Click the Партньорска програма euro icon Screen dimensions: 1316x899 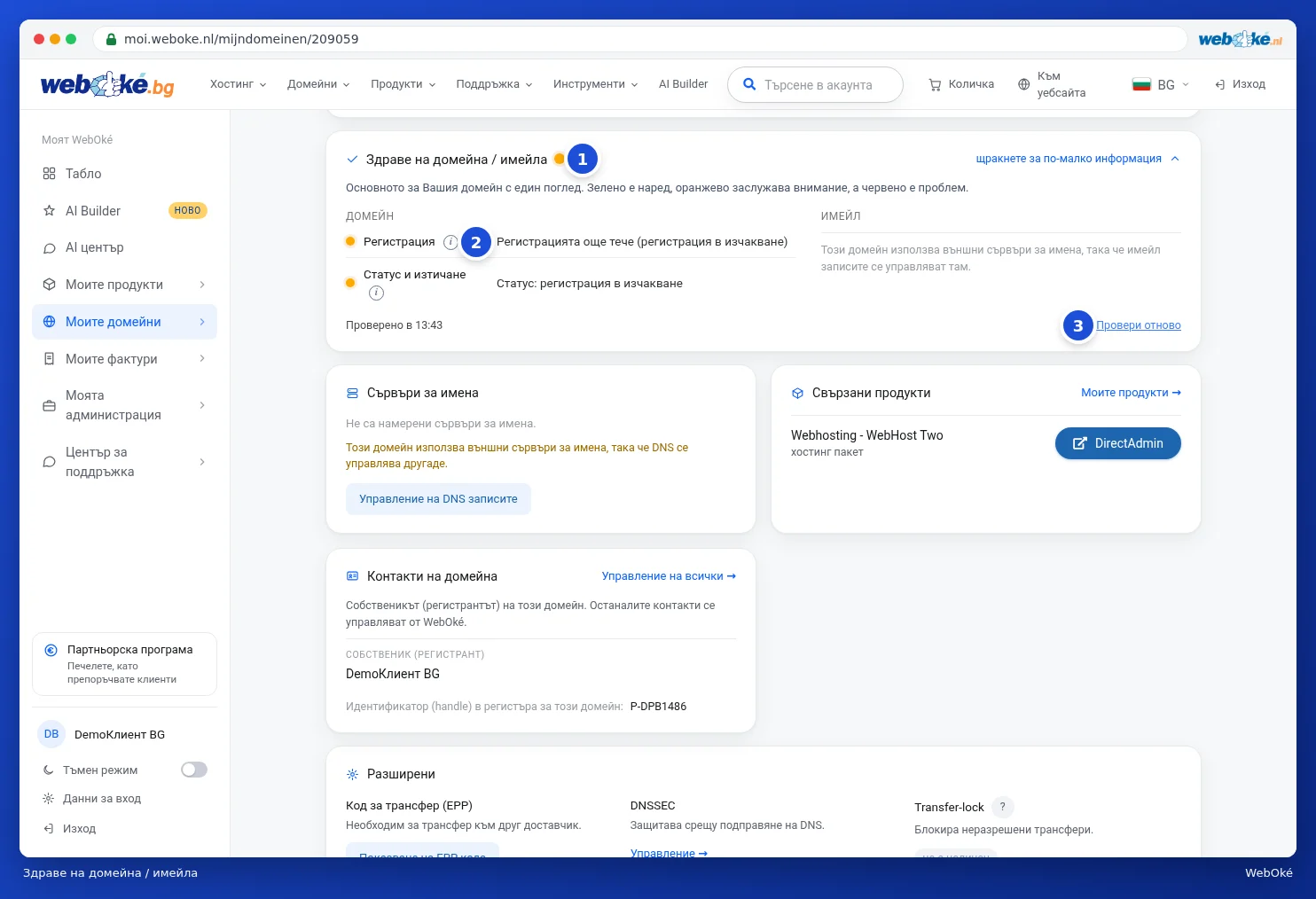point(51,650)
